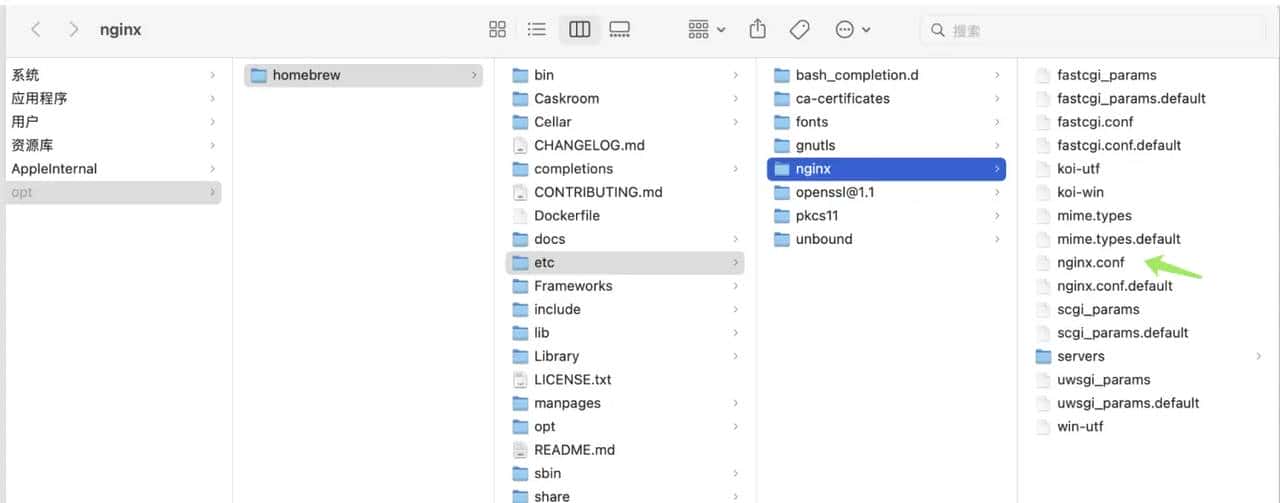
Task: Open the ca-certificates folder
Action: click(x=842, y=98)
